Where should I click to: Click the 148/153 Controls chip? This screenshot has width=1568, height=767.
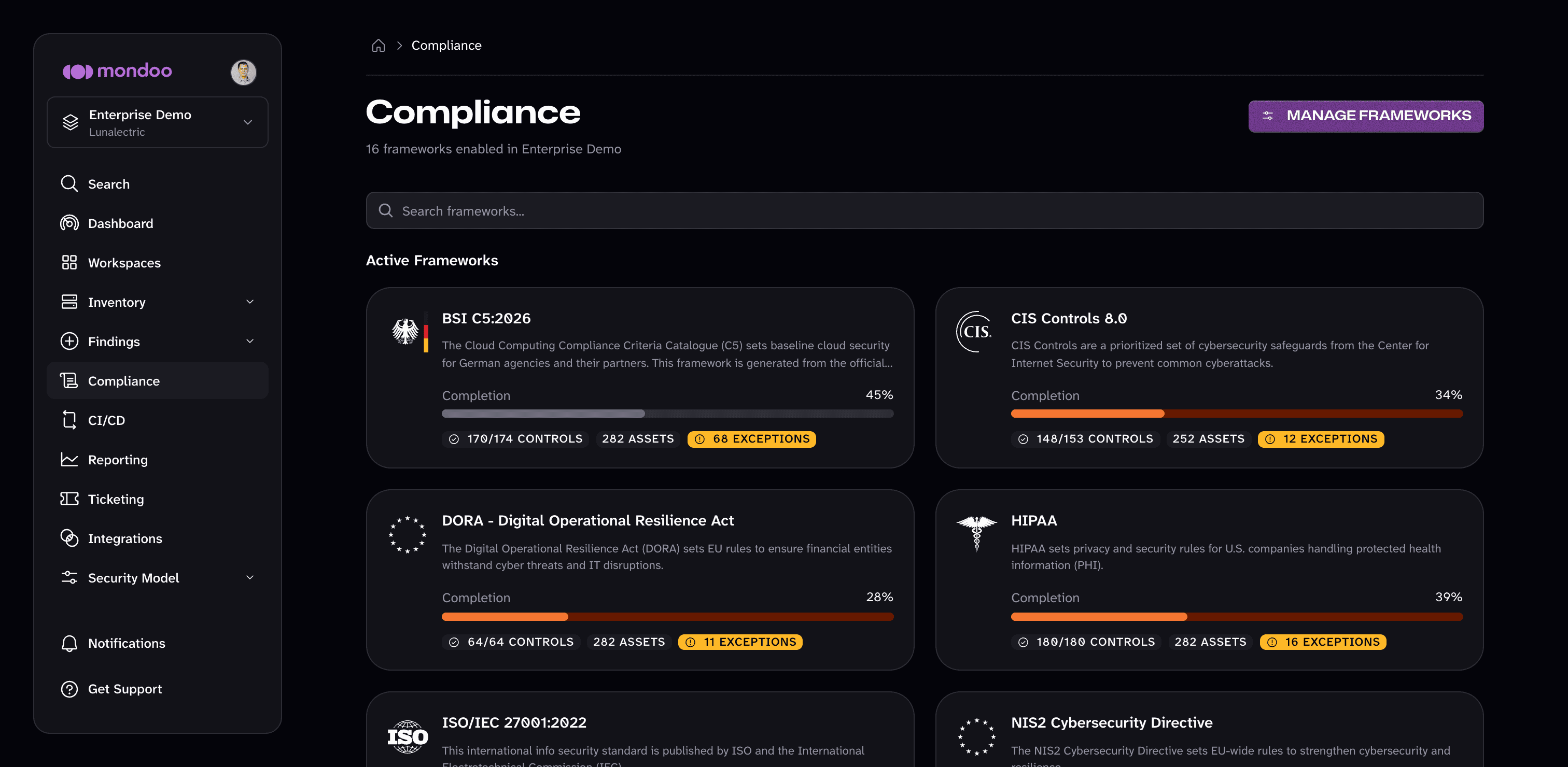[x=1085, y=439]
